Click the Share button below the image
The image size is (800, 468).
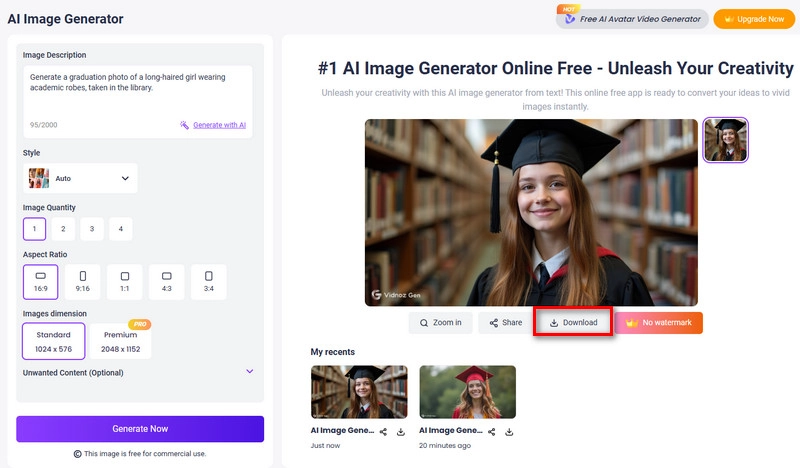[506, 323]
